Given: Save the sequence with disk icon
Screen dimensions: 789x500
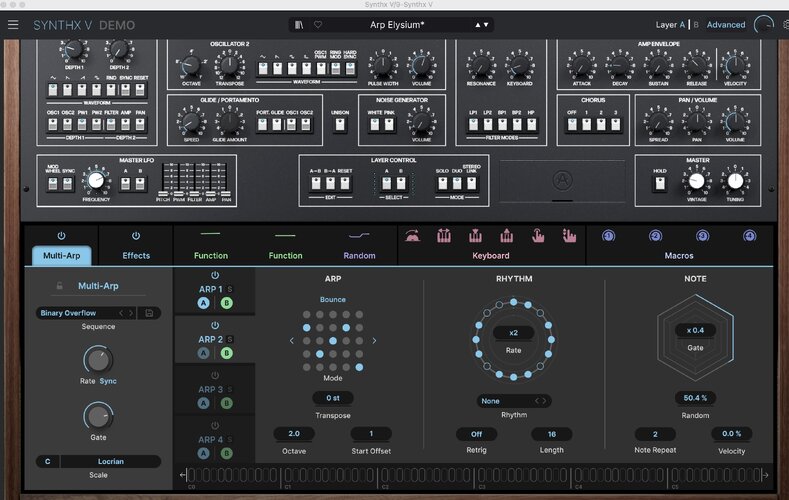Looking at the screenshot, I should [149, 313].
